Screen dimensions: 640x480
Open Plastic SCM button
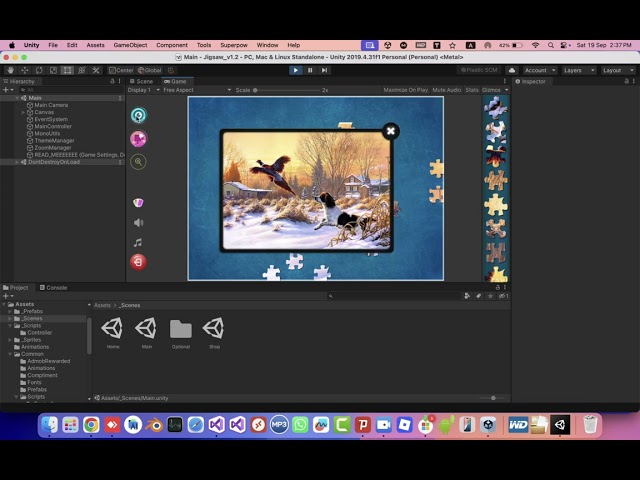[x=479, y=70]
